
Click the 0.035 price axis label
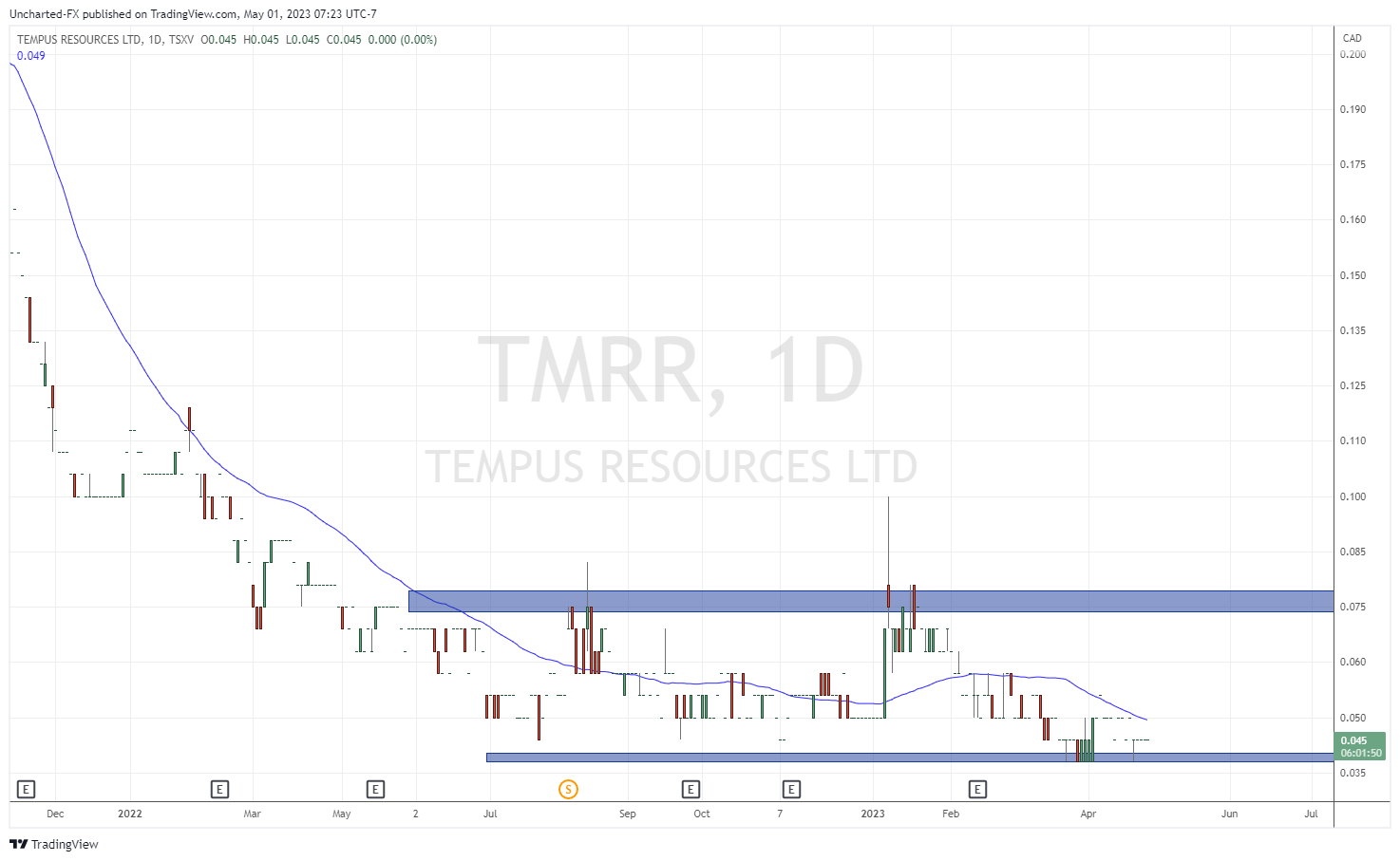(x=1353, y=773)
